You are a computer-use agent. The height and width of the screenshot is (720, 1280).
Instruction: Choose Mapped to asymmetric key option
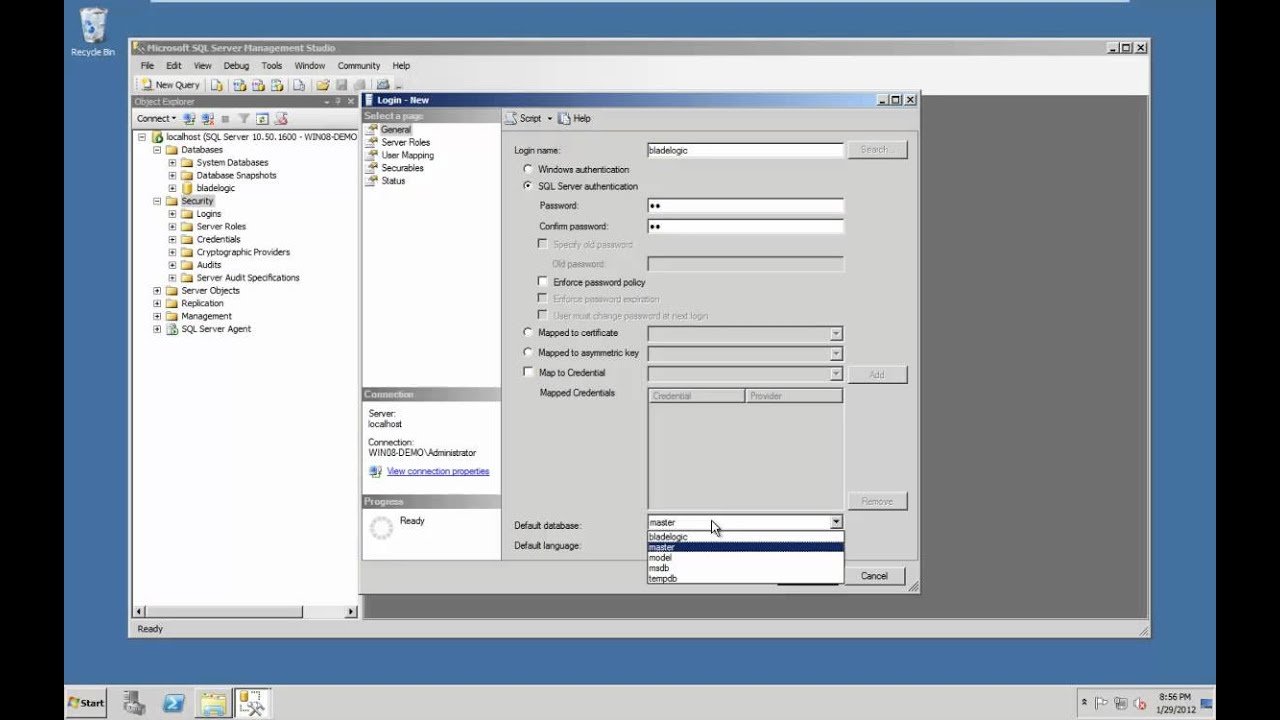point(528,353)
